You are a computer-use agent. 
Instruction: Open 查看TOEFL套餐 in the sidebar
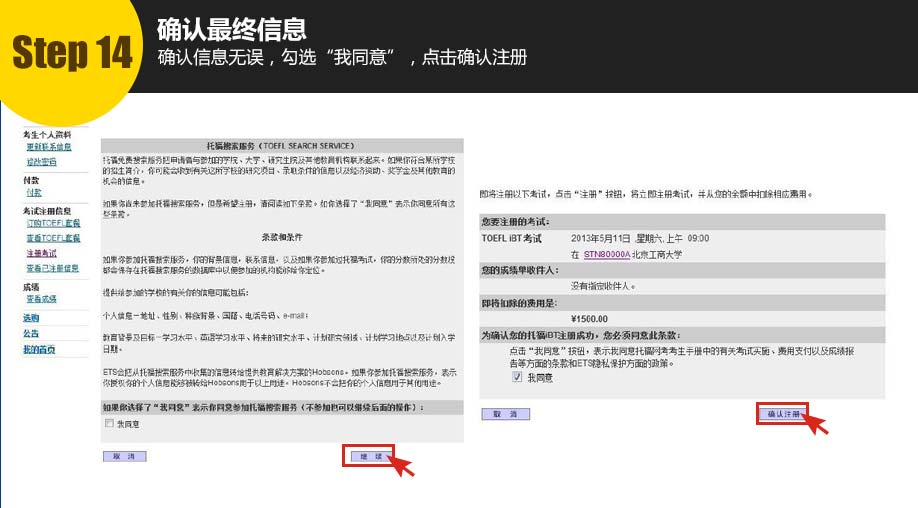click(x=53, y=238)
